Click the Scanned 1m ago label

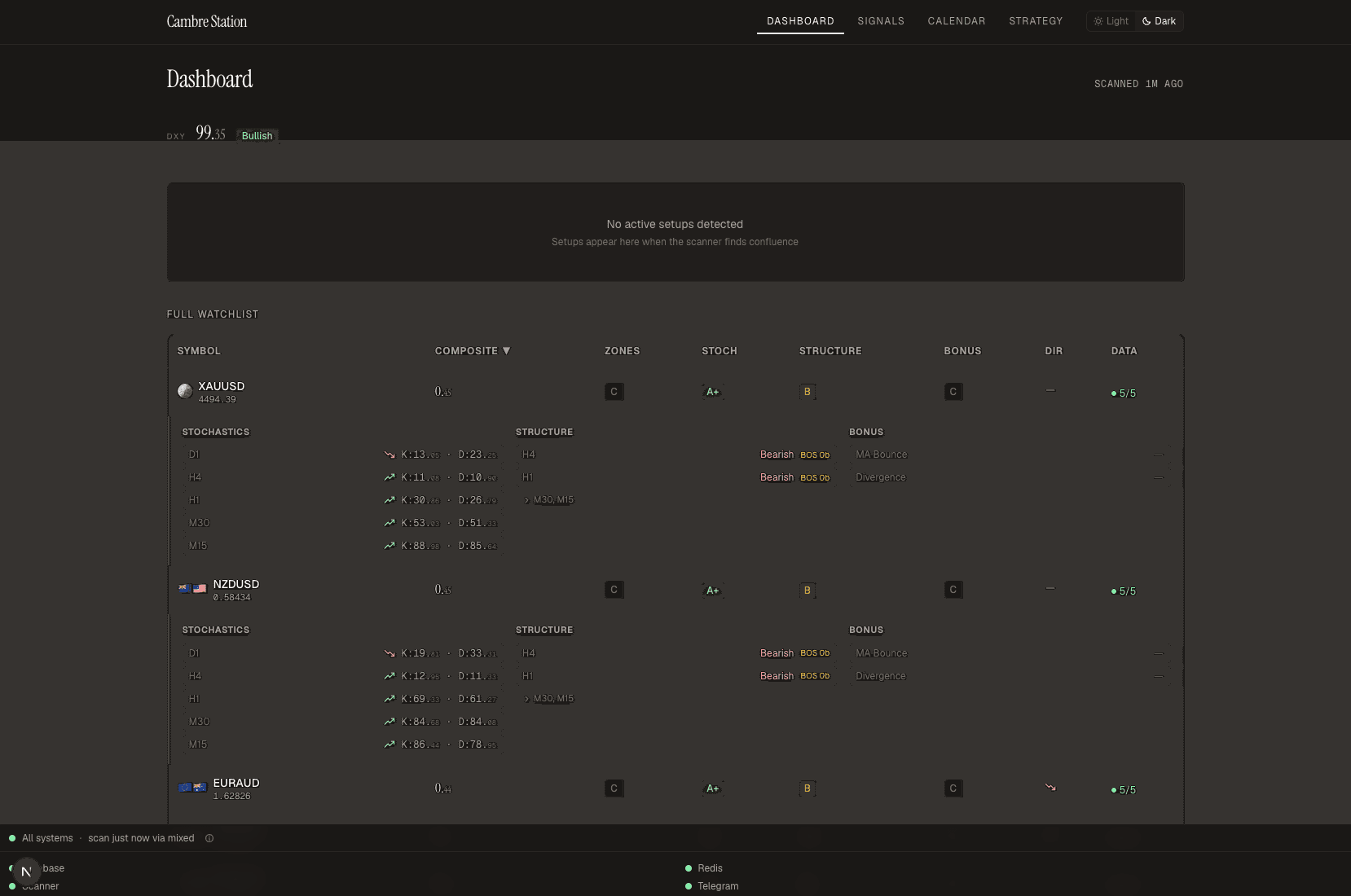(x=1138, y=84)
